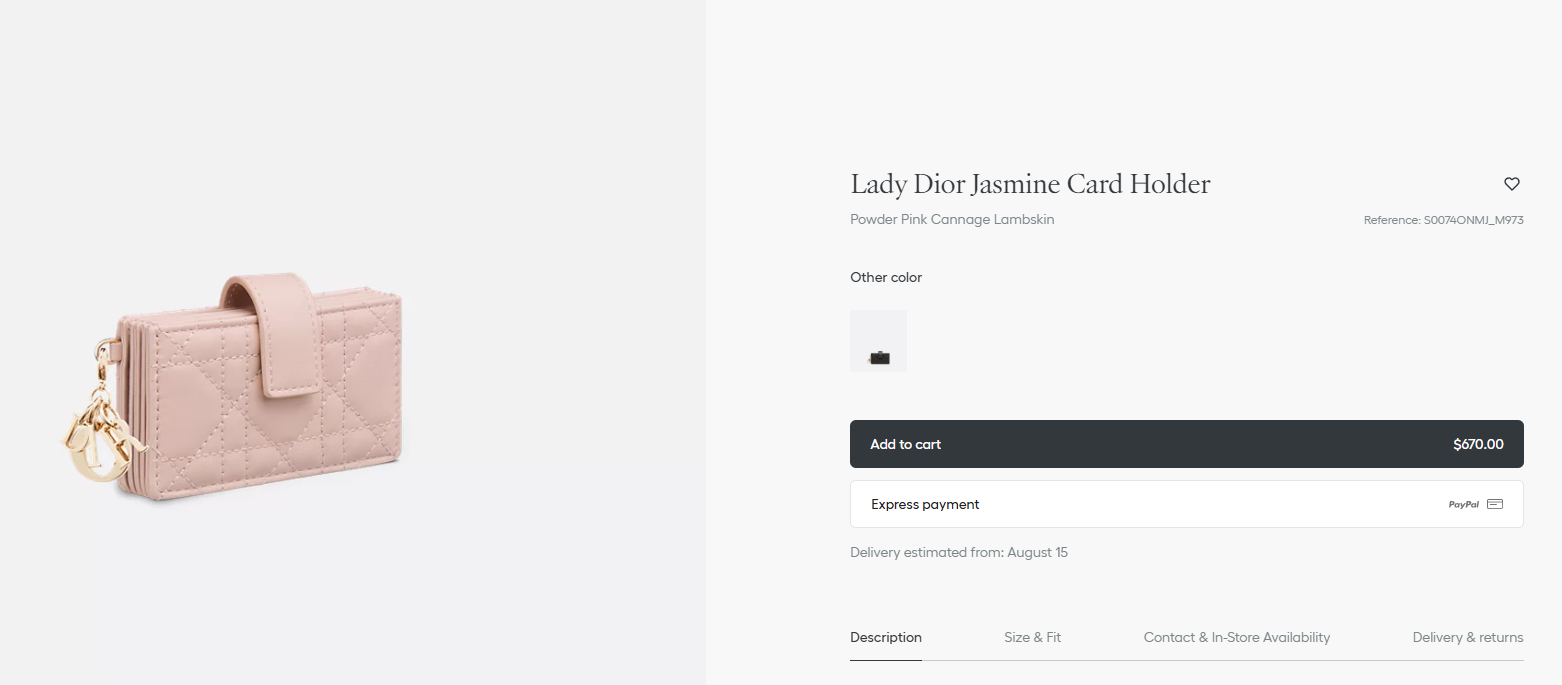The image size is (1562, 685).
Task: Open the Description tab
Action: [x=885, y=637]
